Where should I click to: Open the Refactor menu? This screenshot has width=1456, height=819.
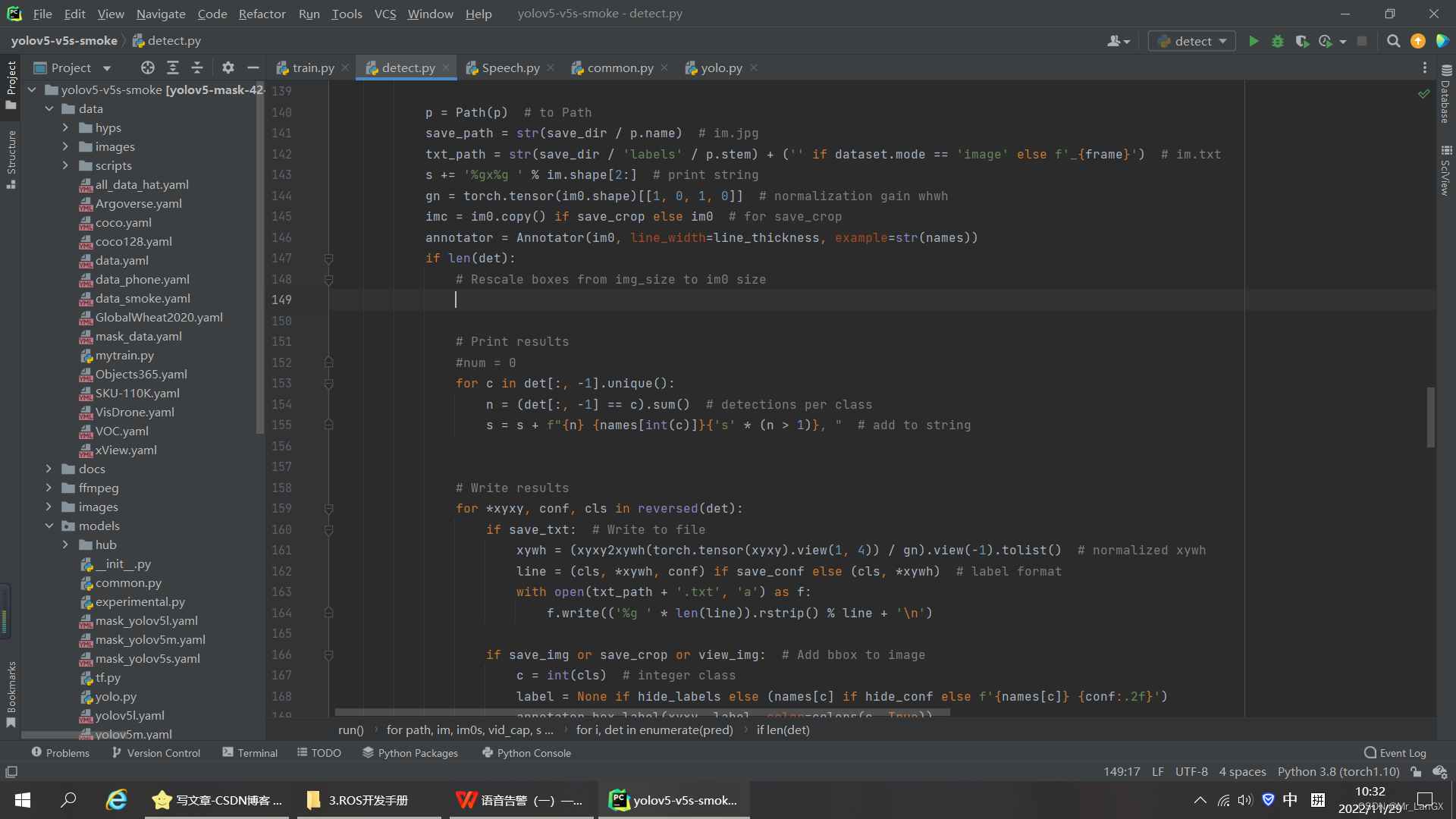click(x=262, y=14)
